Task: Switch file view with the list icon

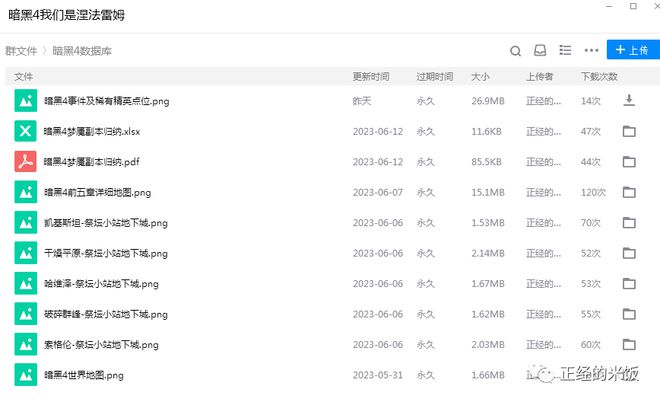Action: pos(565,50)
